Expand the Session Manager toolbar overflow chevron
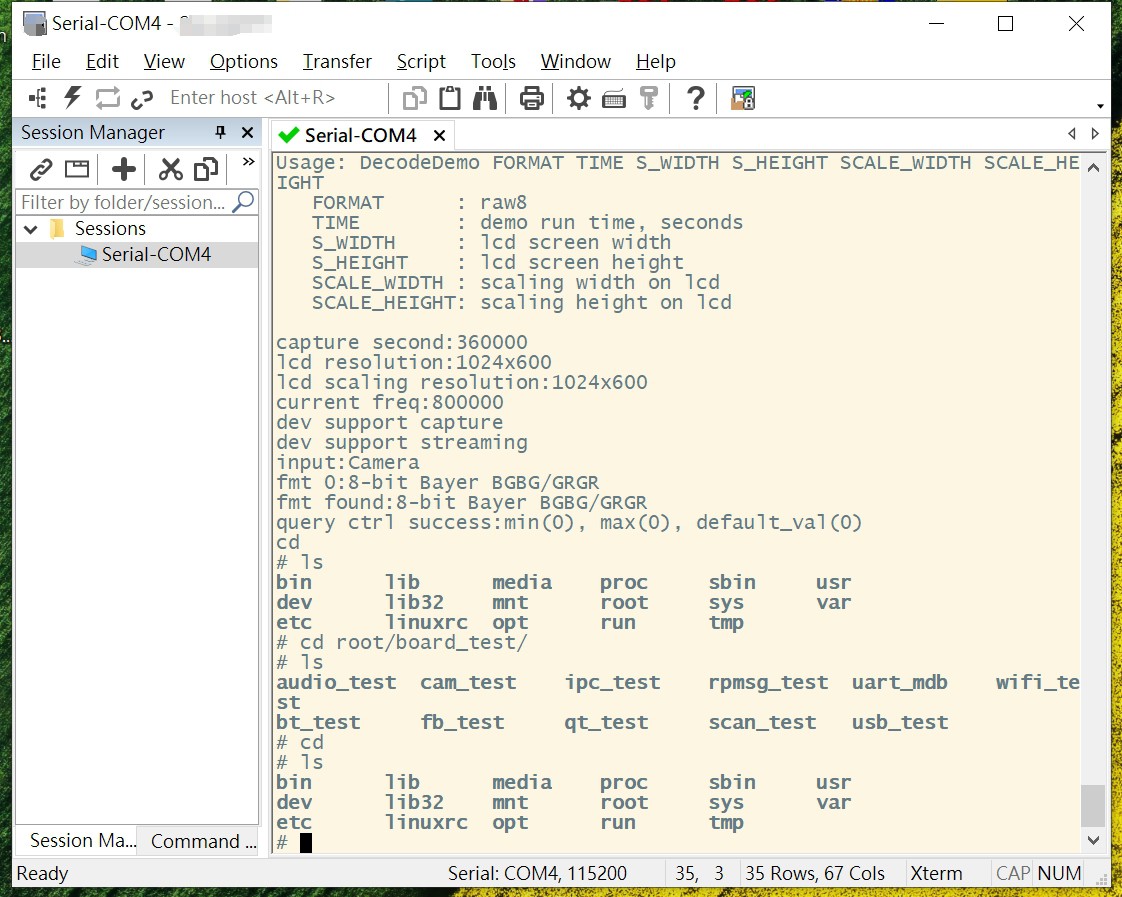Screen dimensions: 1122x897 [x=248, y=163]
